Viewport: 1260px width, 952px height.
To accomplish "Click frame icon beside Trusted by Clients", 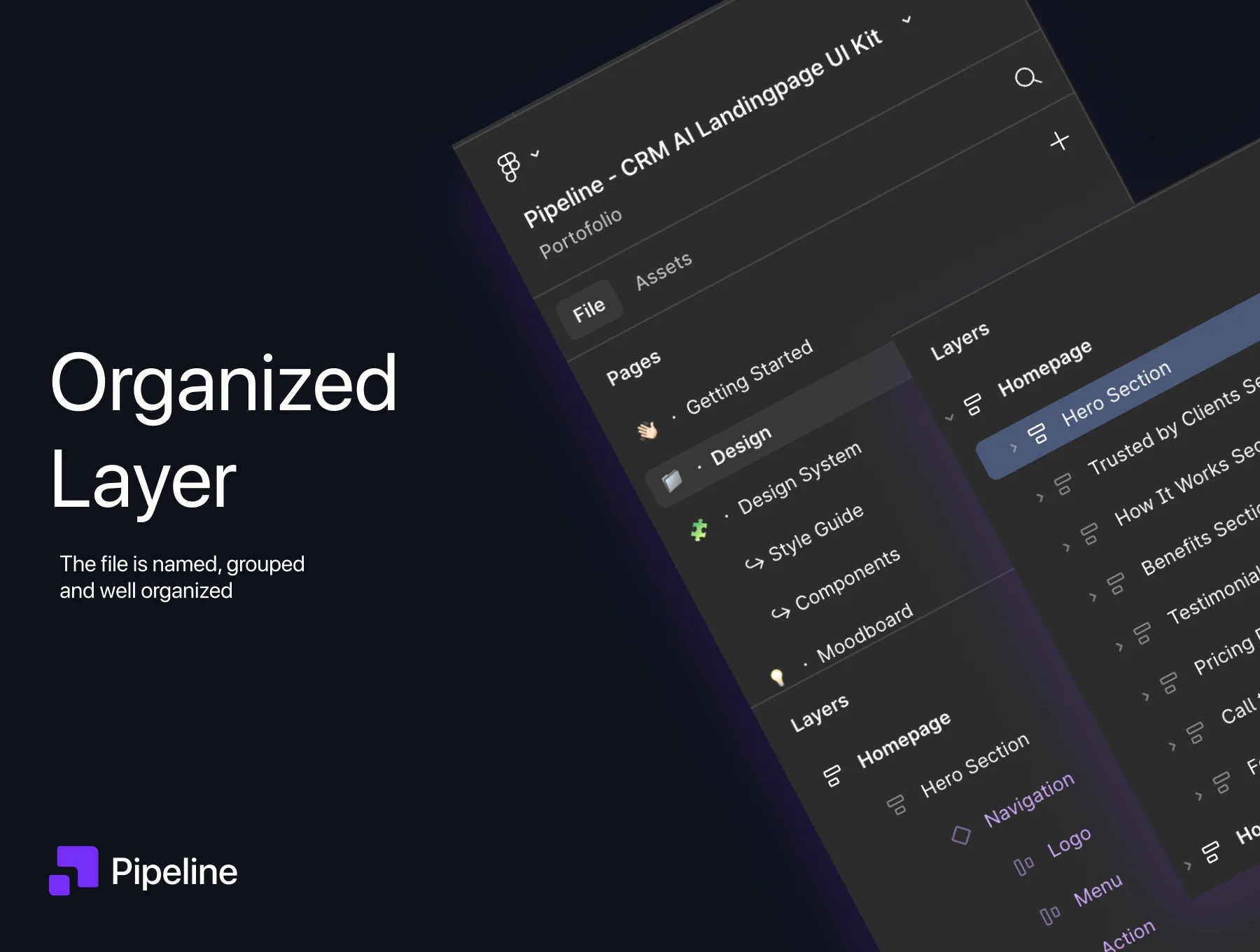I will tap(1063, 484).
